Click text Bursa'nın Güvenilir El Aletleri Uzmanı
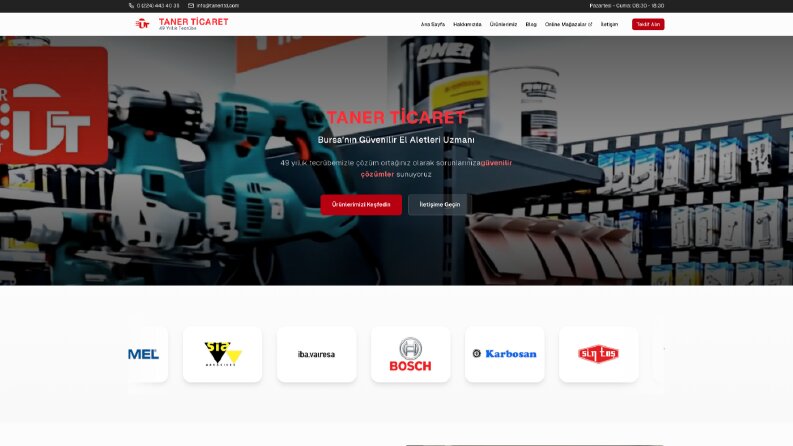The width and height of the screenshot is (793, 446). tap(396, 140)
